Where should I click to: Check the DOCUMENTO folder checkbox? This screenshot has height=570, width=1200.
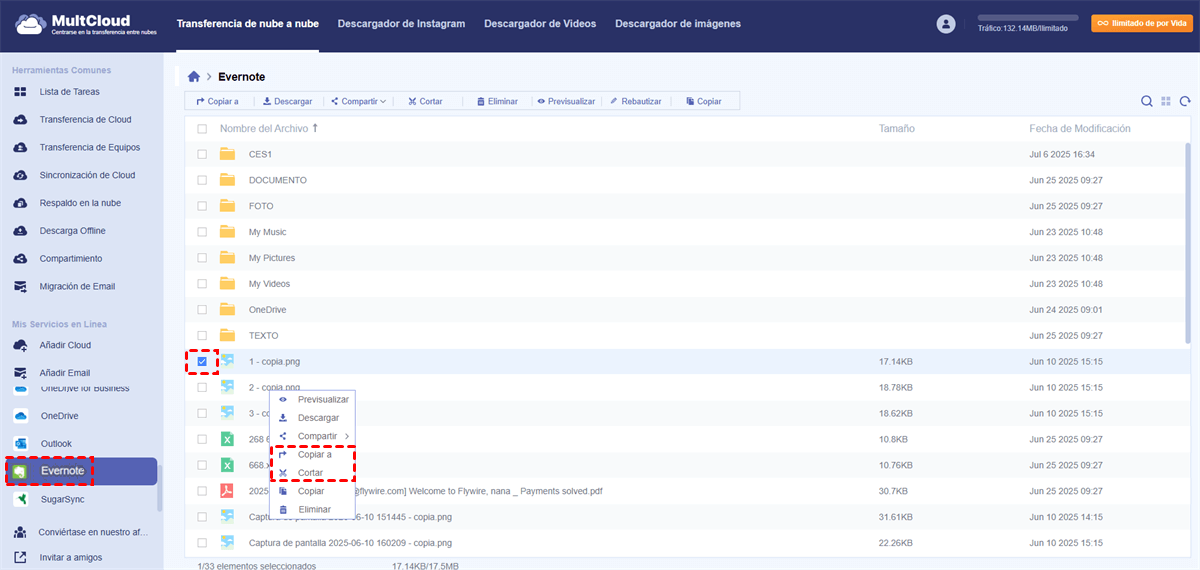click(x=202, y=180)
